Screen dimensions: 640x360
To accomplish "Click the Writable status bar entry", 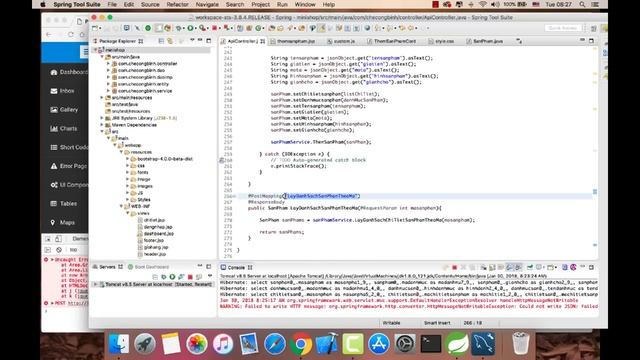I will pos(391,323).
